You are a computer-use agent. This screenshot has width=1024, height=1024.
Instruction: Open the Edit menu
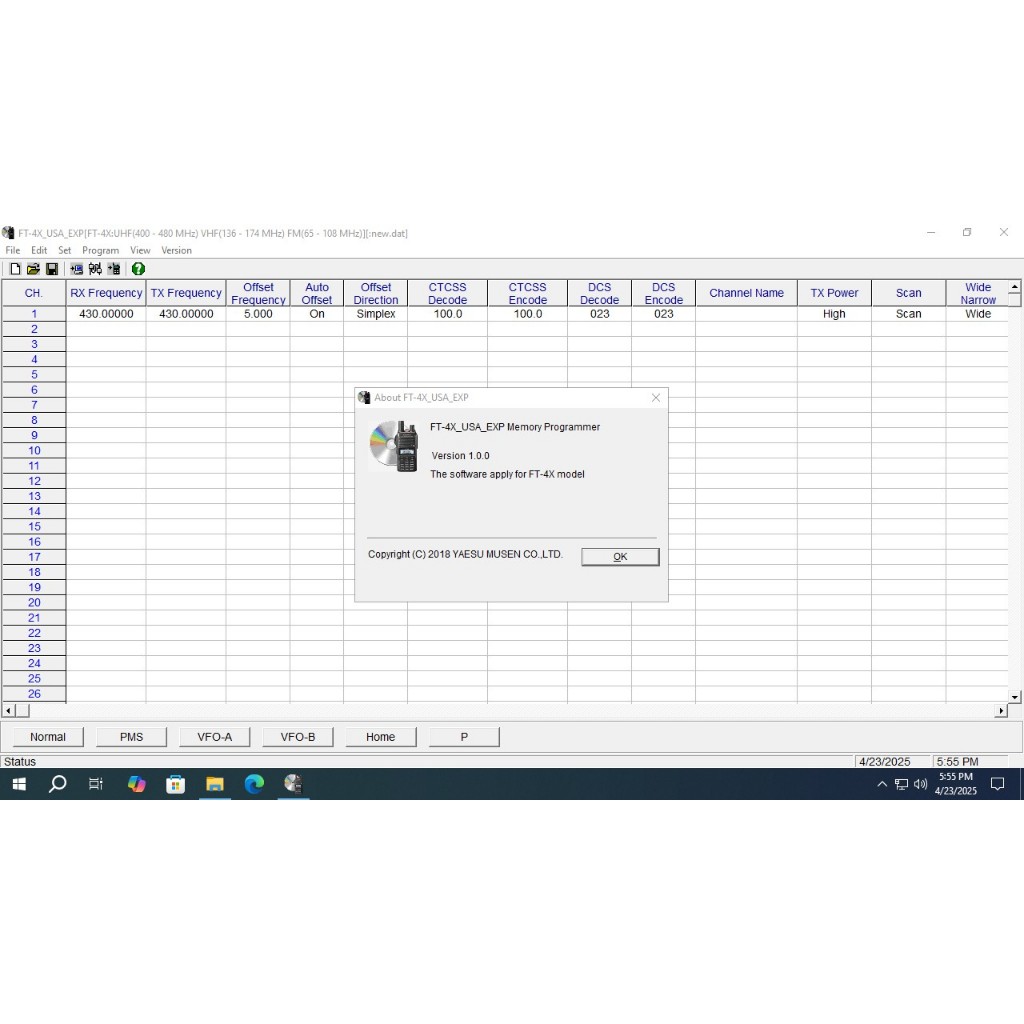(39, 250)
